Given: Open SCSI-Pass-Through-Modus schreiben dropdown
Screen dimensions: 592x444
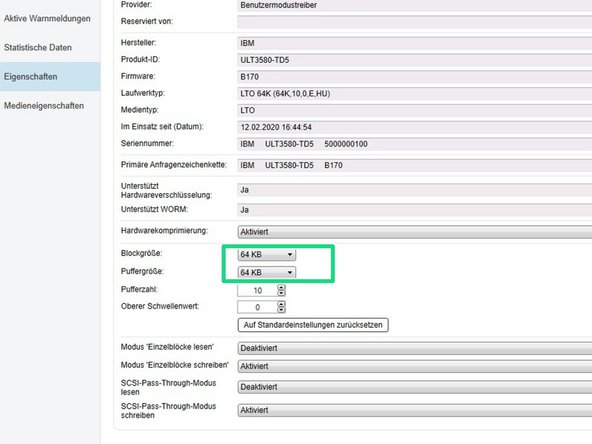Looking at the screenshot, I should [x=415, y=410].
